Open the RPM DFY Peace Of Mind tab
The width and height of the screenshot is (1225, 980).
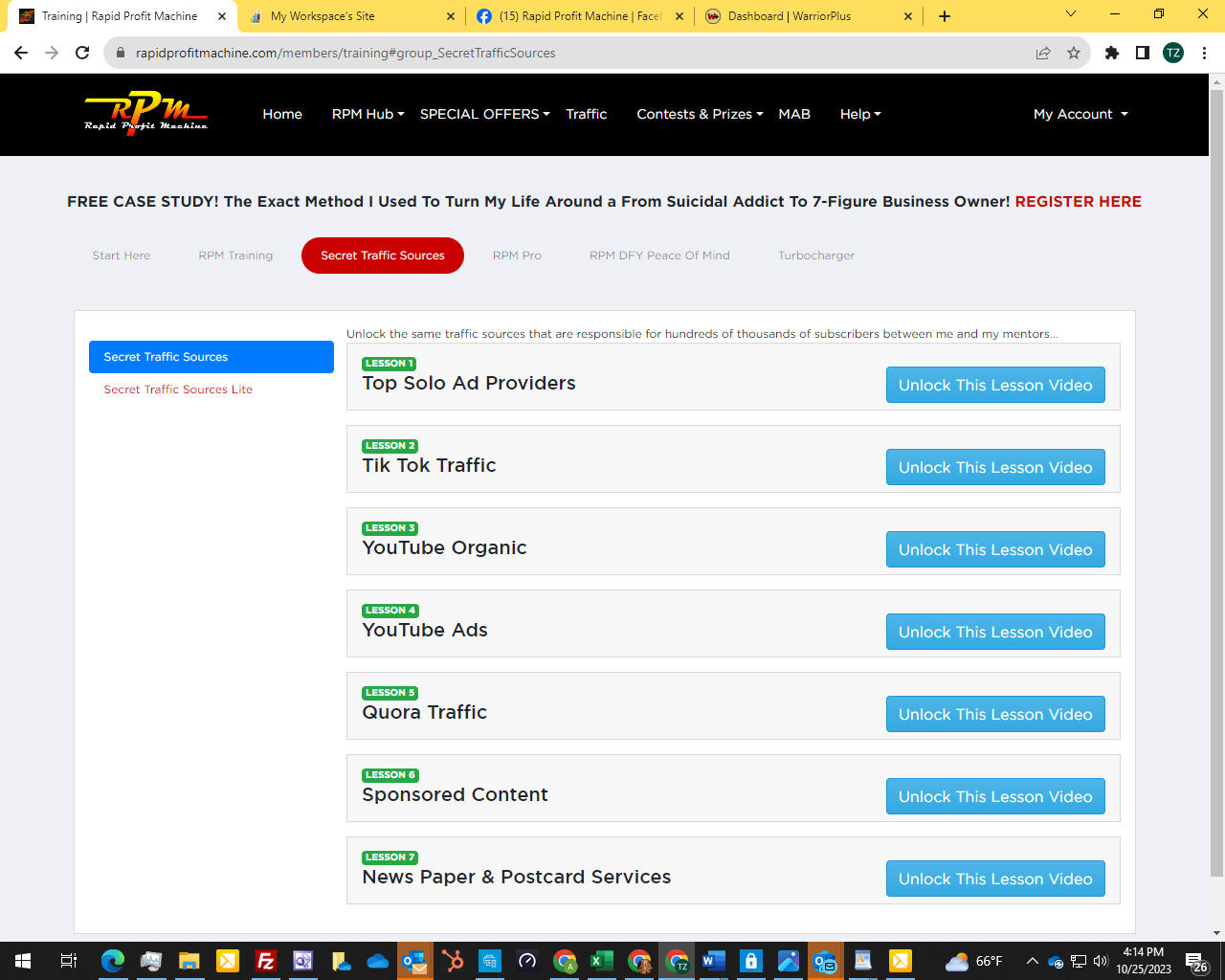coord(659,256)
